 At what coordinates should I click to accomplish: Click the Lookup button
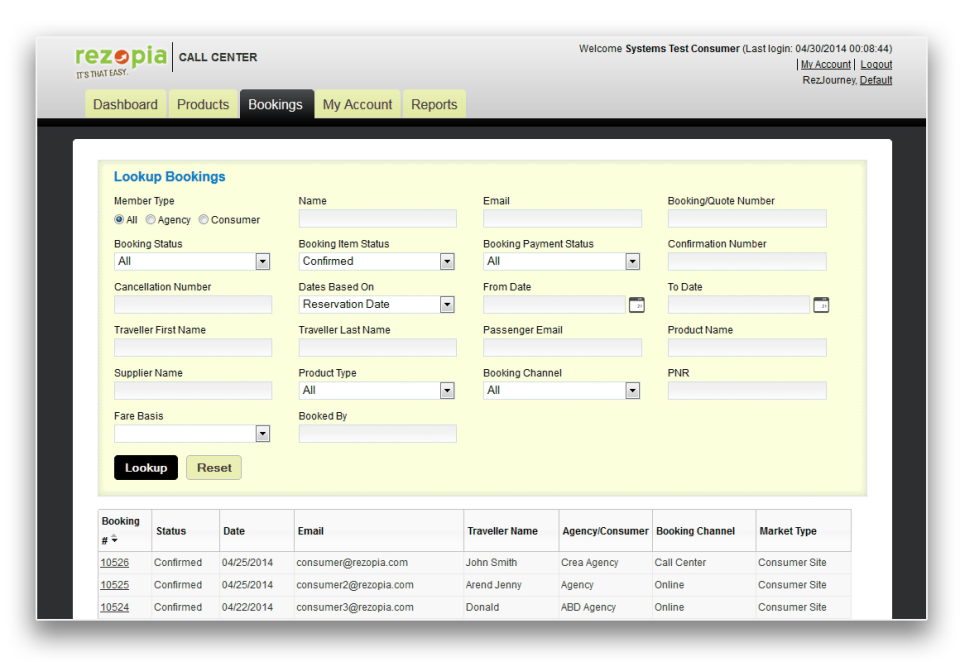point(146,468)
